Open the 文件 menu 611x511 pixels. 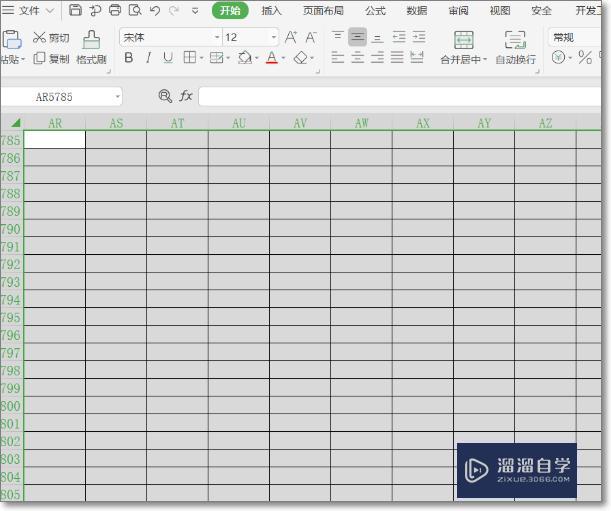[x=30, y=11]
